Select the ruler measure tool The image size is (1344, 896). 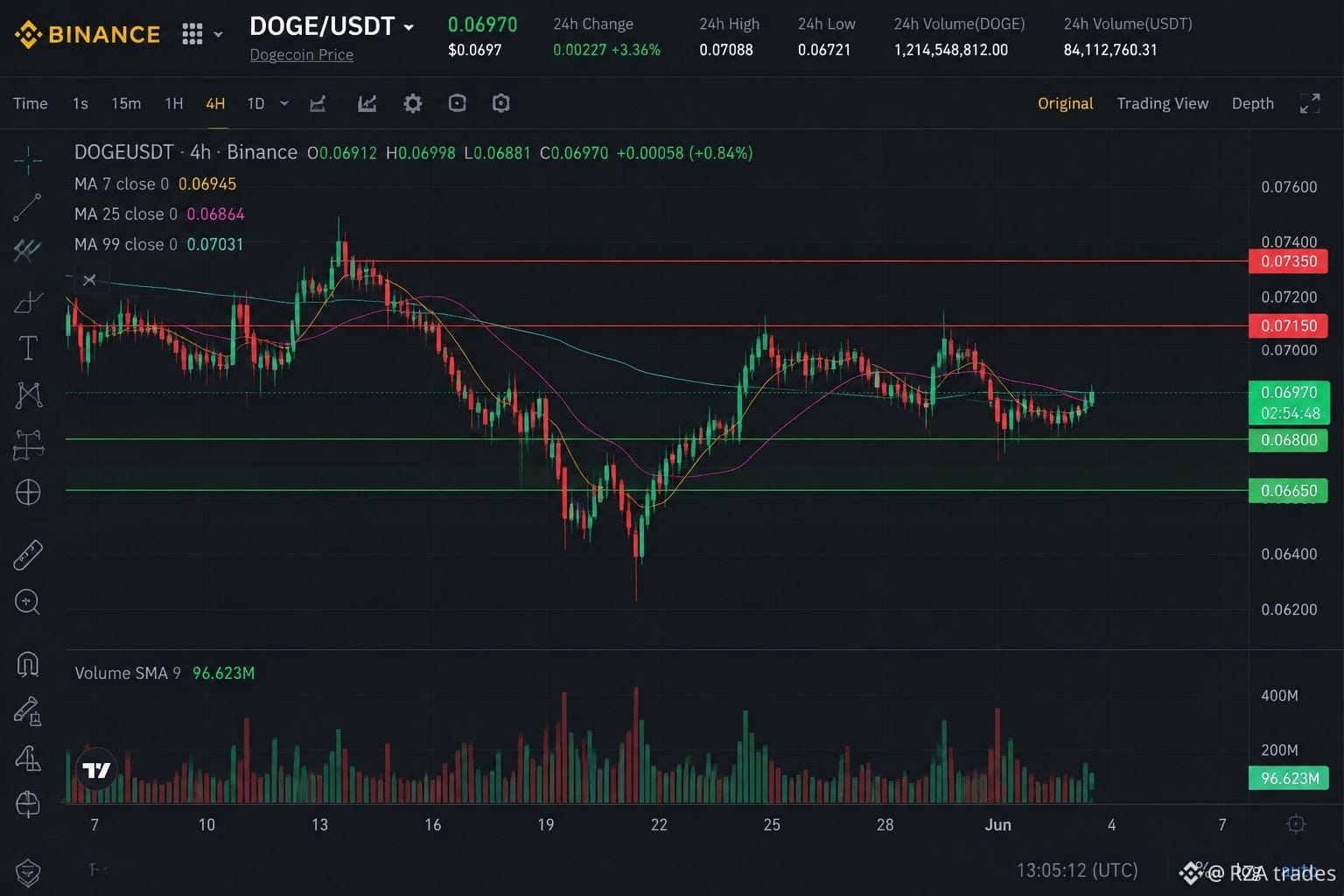[x=28, y=555]
